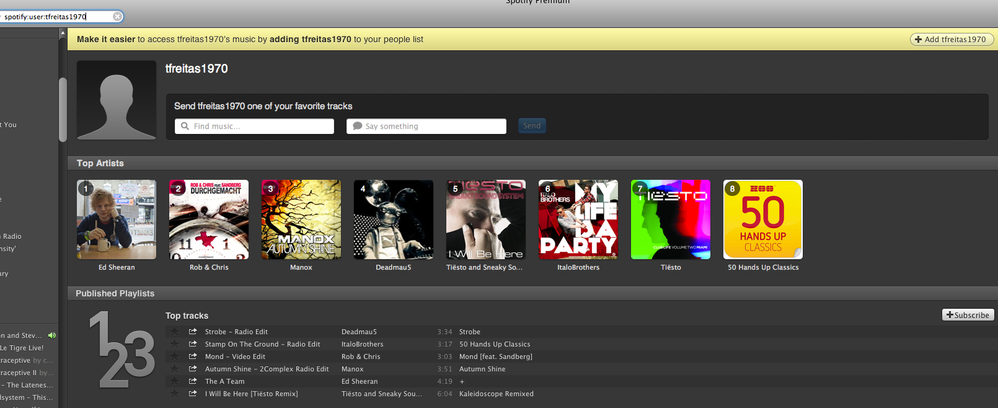Viewport: 998px width, 408px height.
Task: Focus the Find music input
Action: point(254,126)
